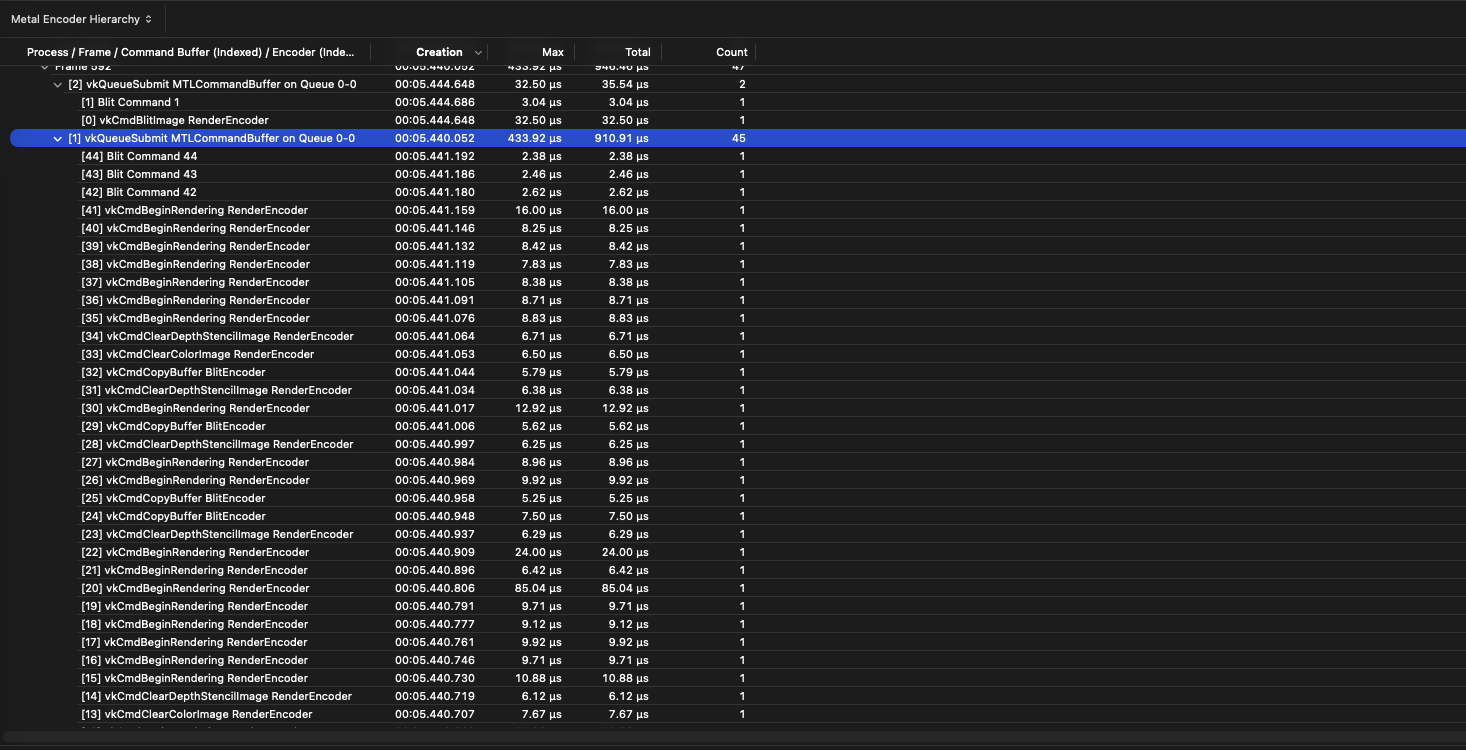Click the 12.92 µs Max cell of encoder [30]
Image resolution: width=1466 pixels, height=750 pixels.
(x=538, y=408)
